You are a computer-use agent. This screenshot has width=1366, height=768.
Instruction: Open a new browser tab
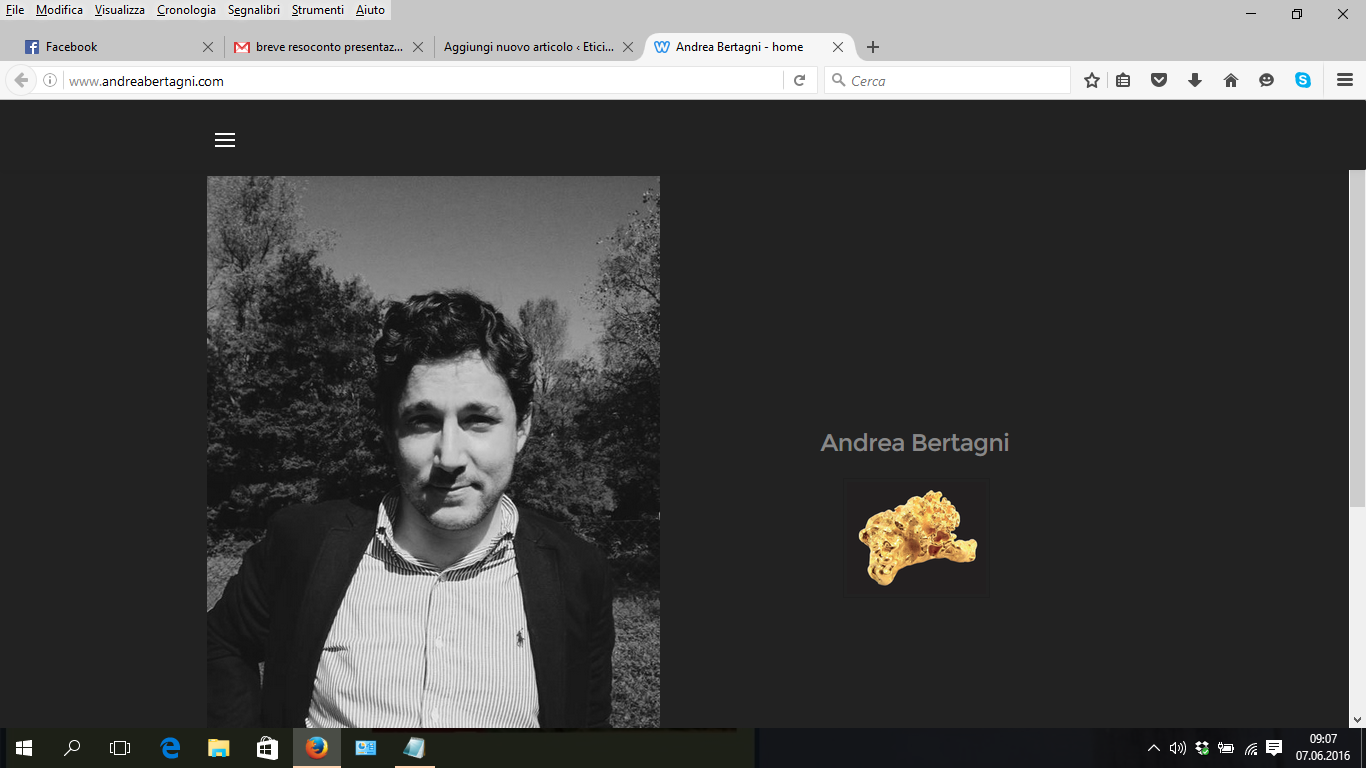pyautogui.click(x=873, y=47)
